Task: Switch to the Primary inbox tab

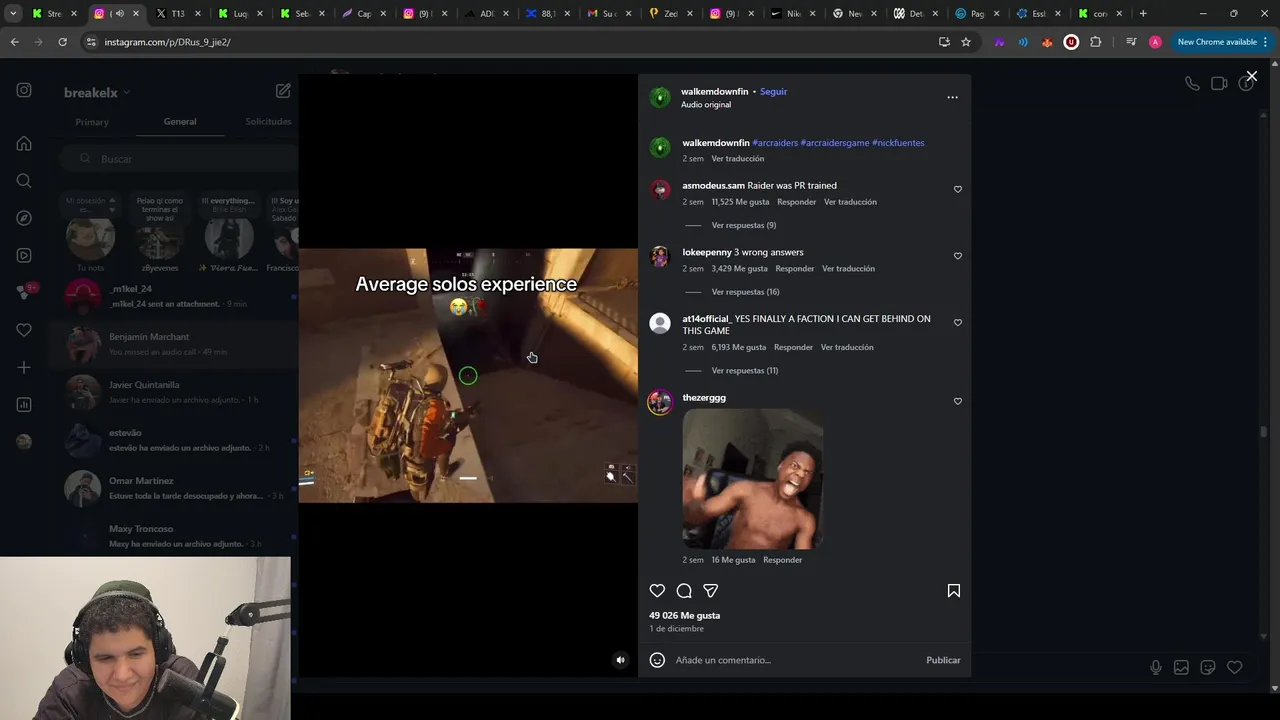Action: 92,122
